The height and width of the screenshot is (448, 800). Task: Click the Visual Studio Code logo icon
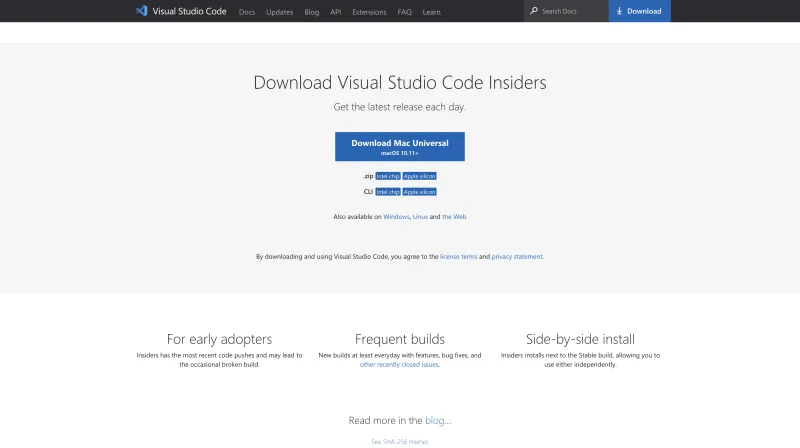pyautogui.click(x=141, y=11)
